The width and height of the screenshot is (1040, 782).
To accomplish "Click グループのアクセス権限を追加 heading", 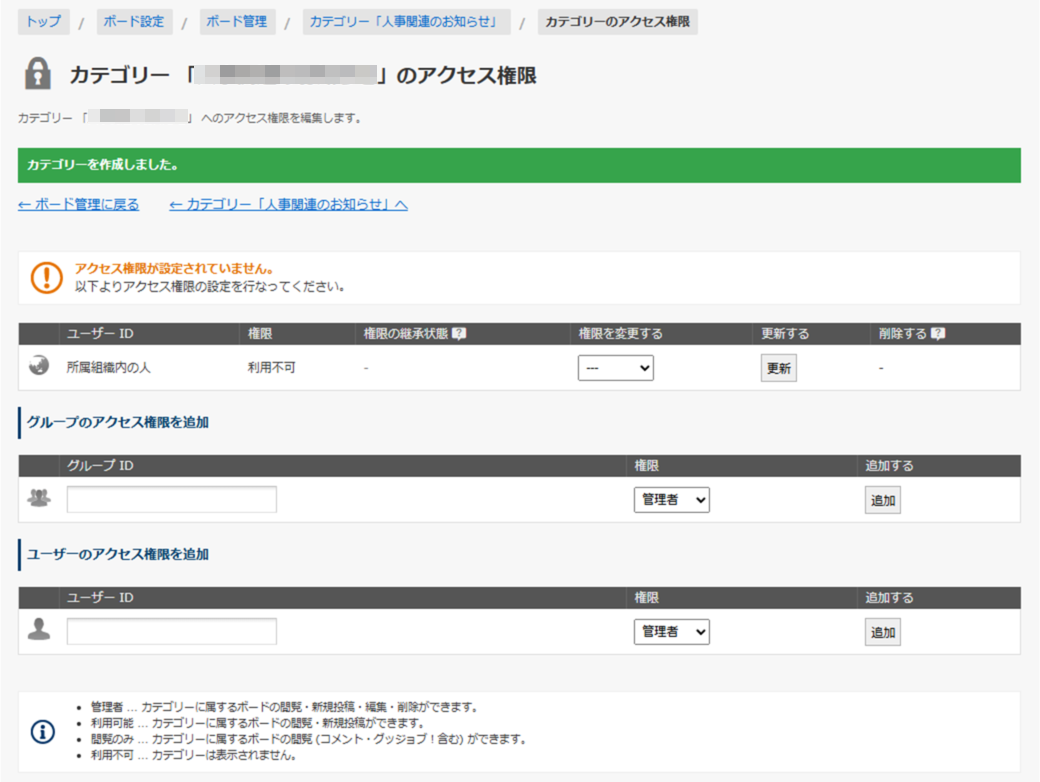I will 118,423.
